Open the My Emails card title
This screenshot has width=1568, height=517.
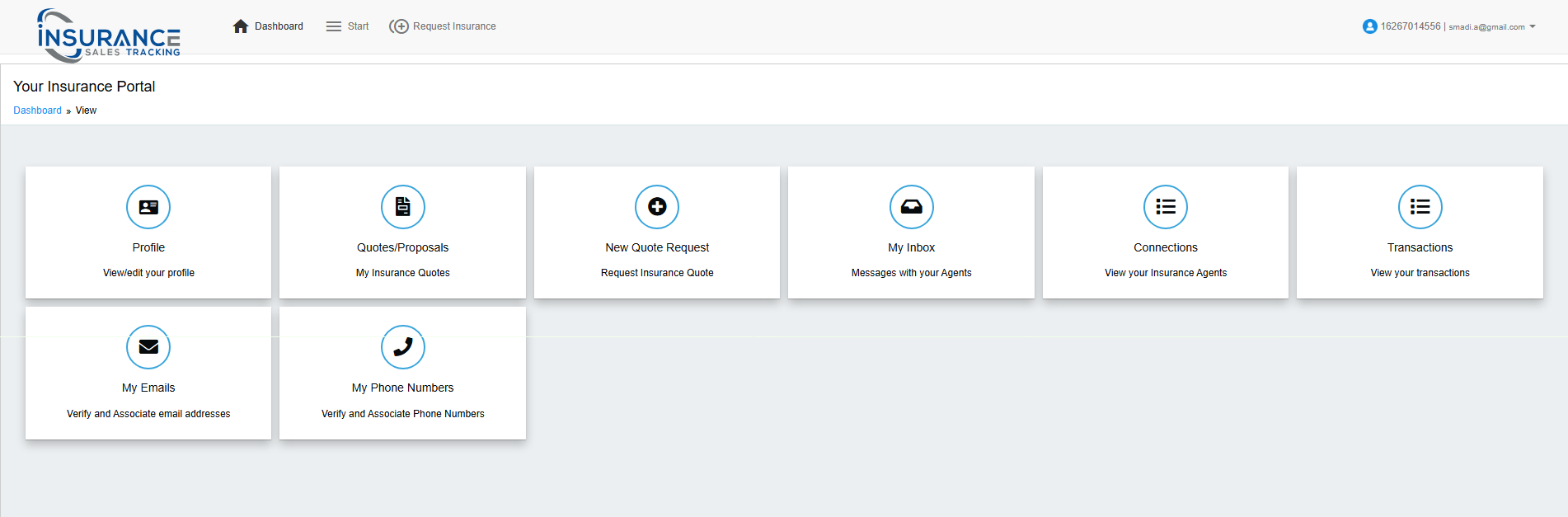pos(148,388)
